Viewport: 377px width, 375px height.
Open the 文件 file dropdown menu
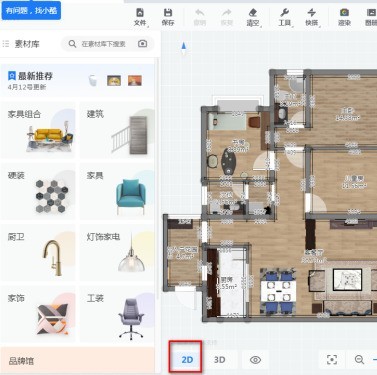pyautogui.click(x=140, y=17)
